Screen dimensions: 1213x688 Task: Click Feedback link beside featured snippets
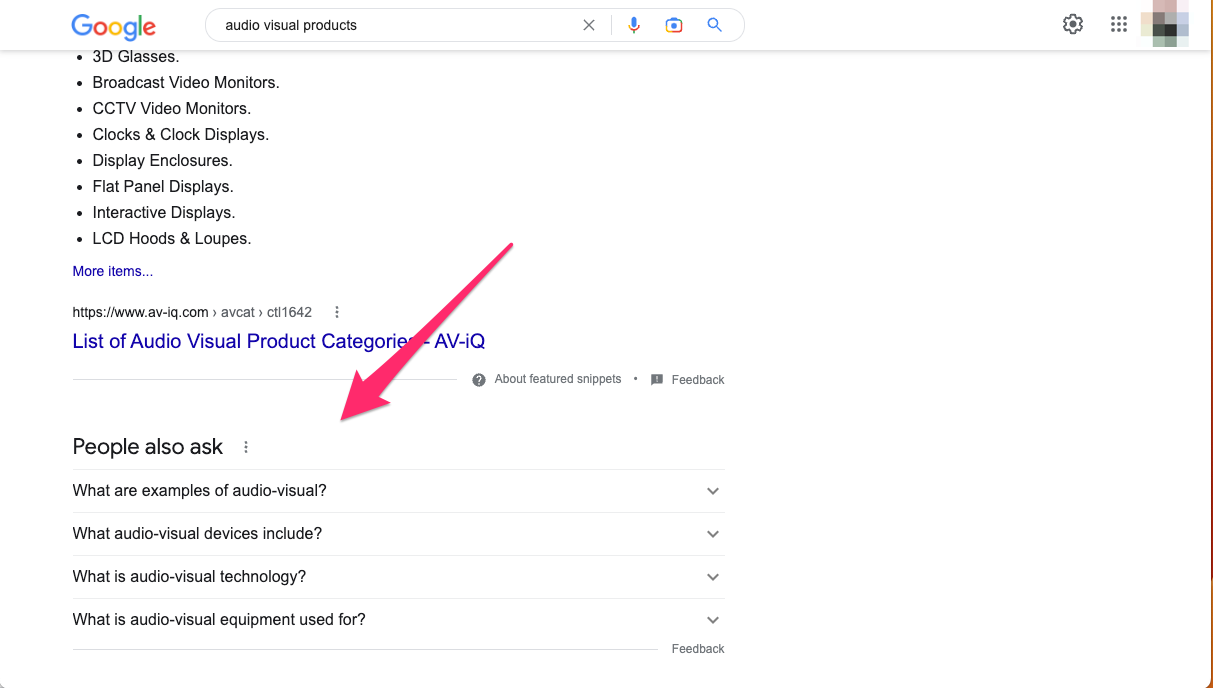(x=698, y=380)
